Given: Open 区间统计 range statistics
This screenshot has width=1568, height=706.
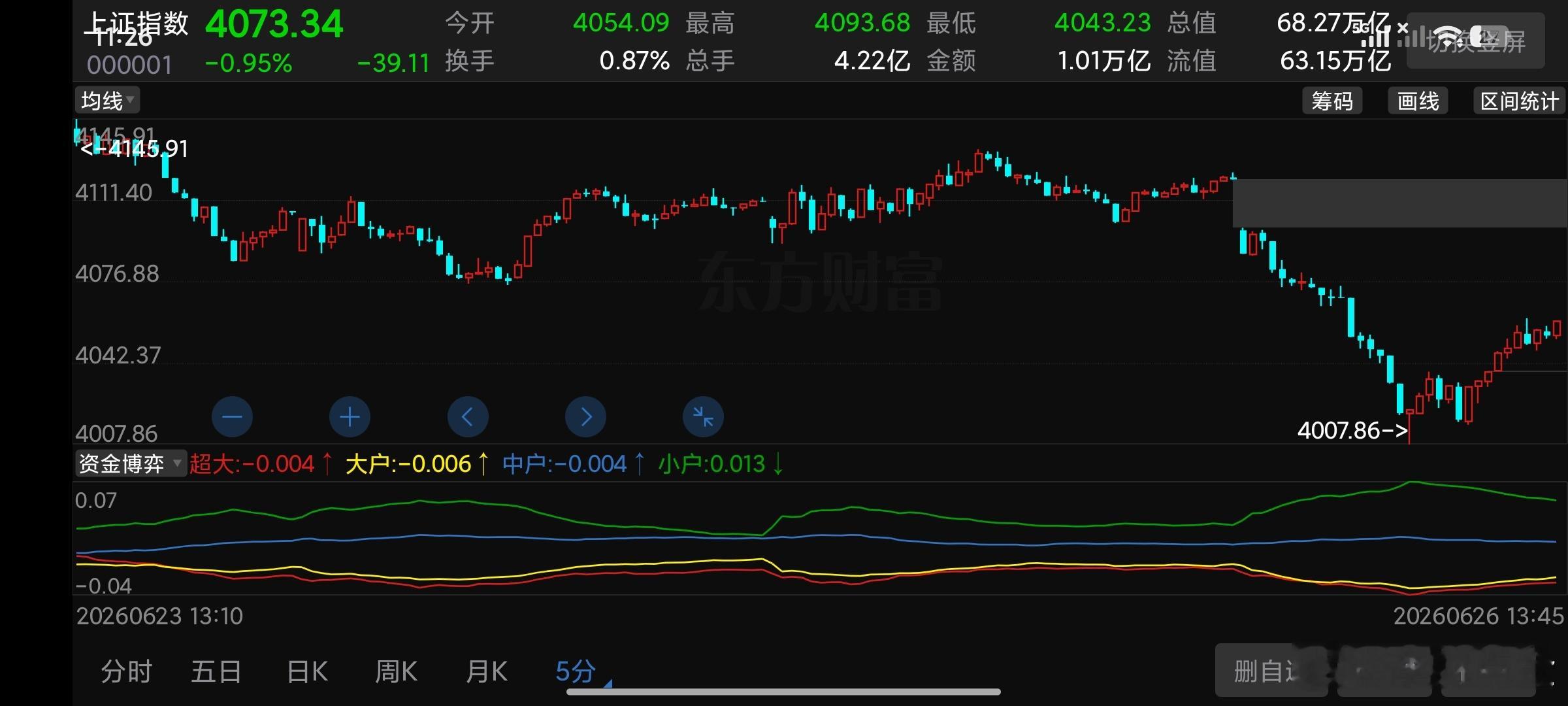Looking at the screenshot, I should [1519, 101].
